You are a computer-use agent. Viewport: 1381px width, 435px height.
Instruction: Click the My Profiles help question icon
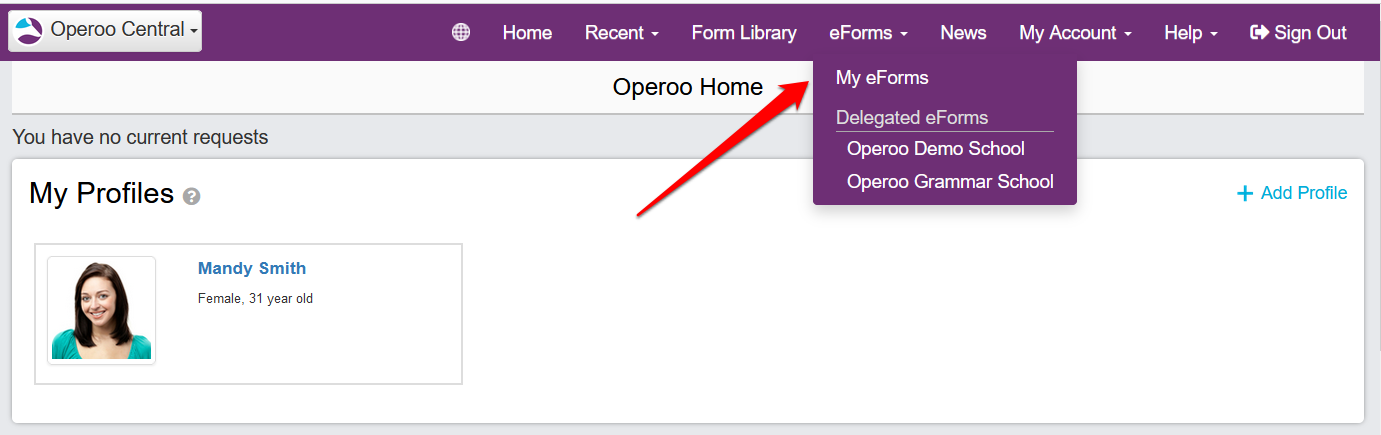pyautogui.click(x=192, y=197)
